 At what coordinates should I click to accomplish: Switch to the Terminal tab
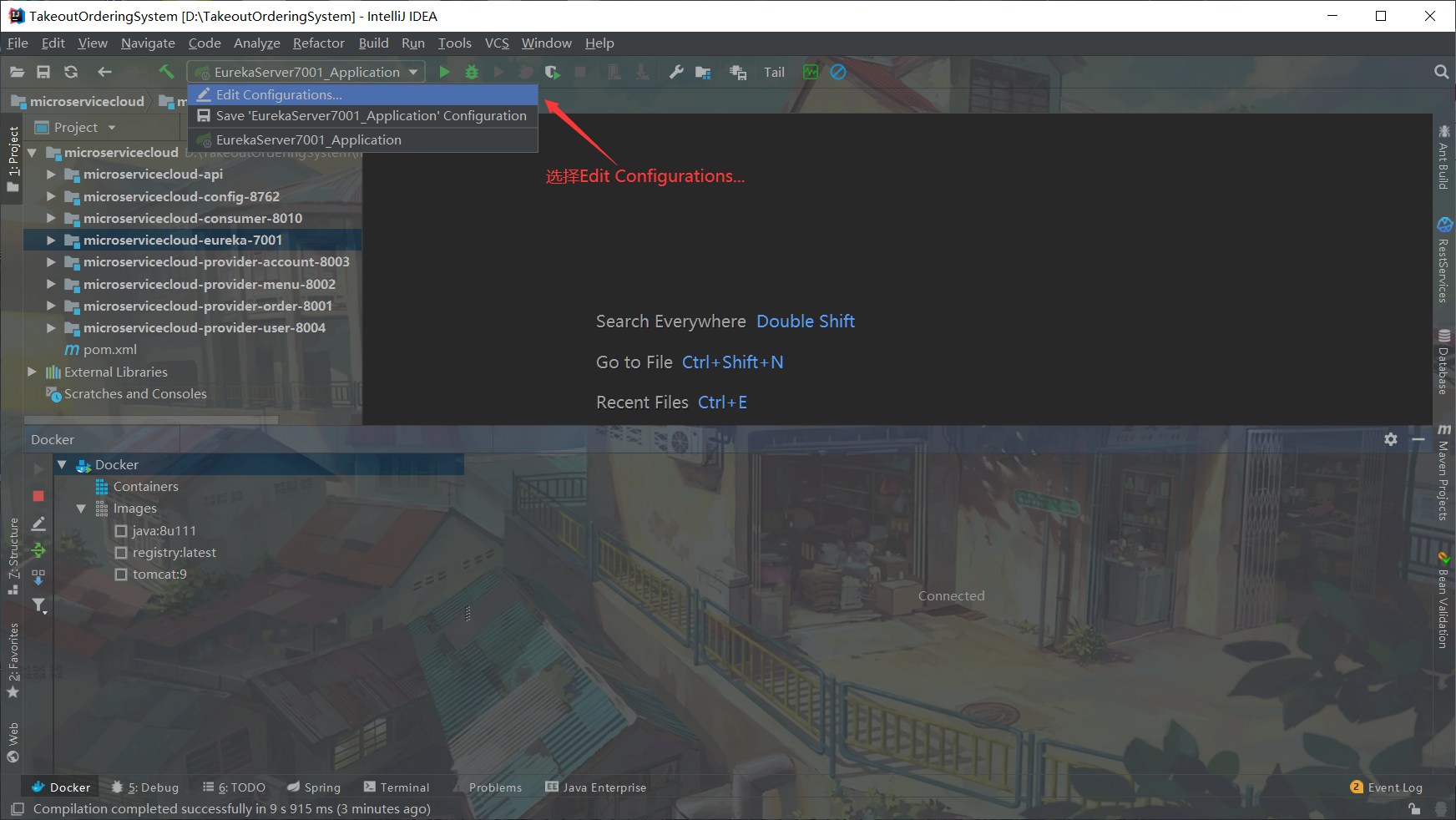tap(404, 787)
